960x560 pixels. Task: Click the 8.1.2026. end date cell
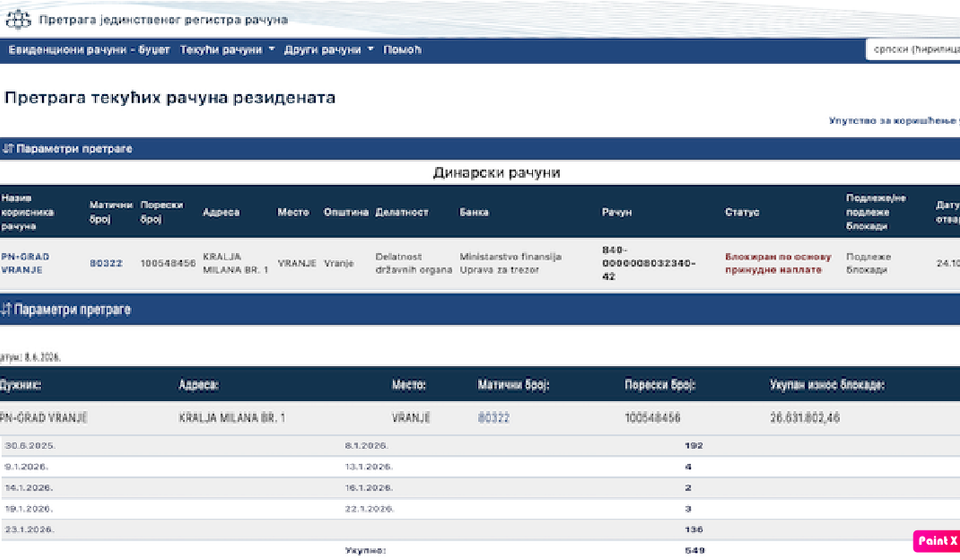[x=366, y=446]
